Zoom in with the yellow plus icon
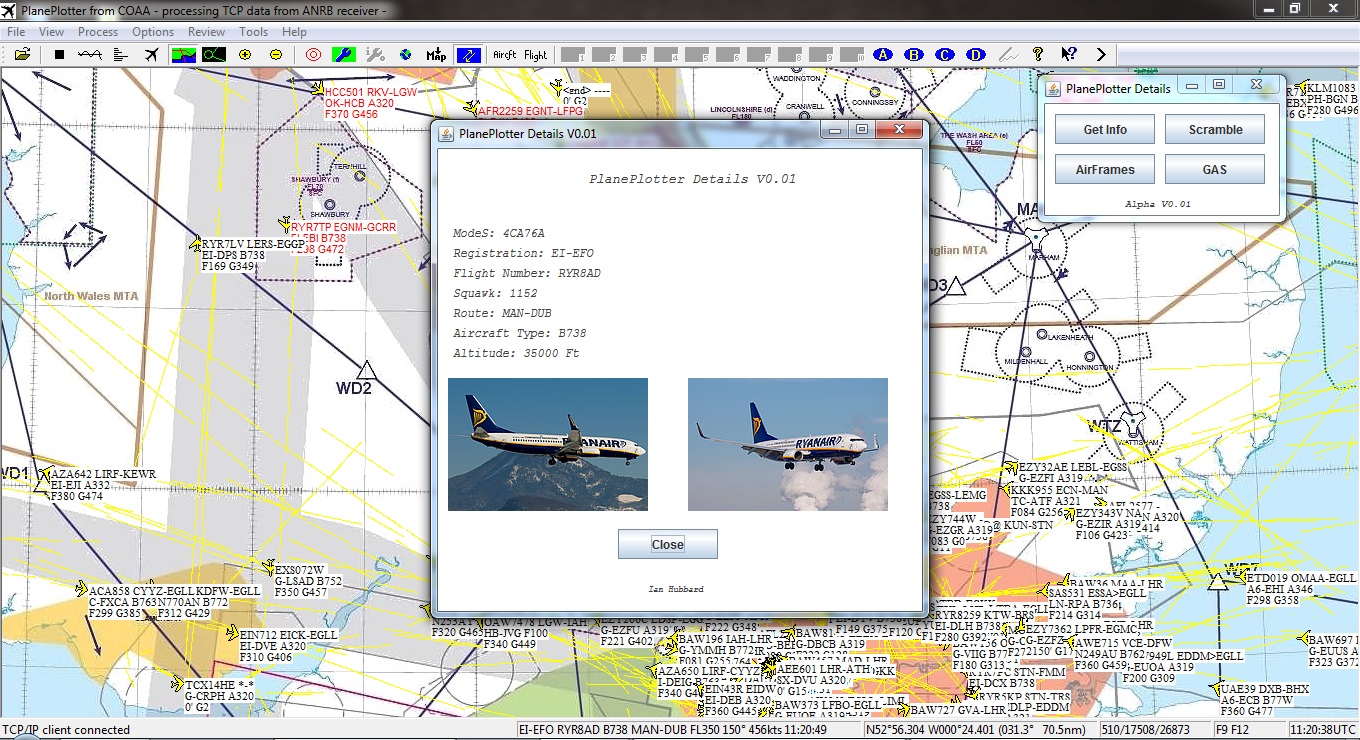The width and height of the screenshot is (1360, 740). tap(245, 55)
